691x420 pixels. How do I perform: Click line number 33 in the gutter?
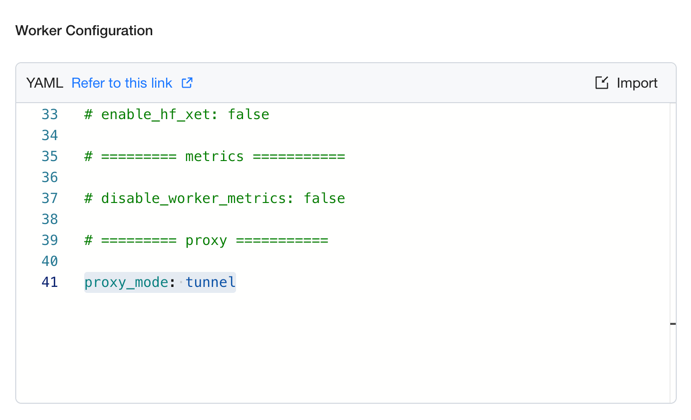50,115
